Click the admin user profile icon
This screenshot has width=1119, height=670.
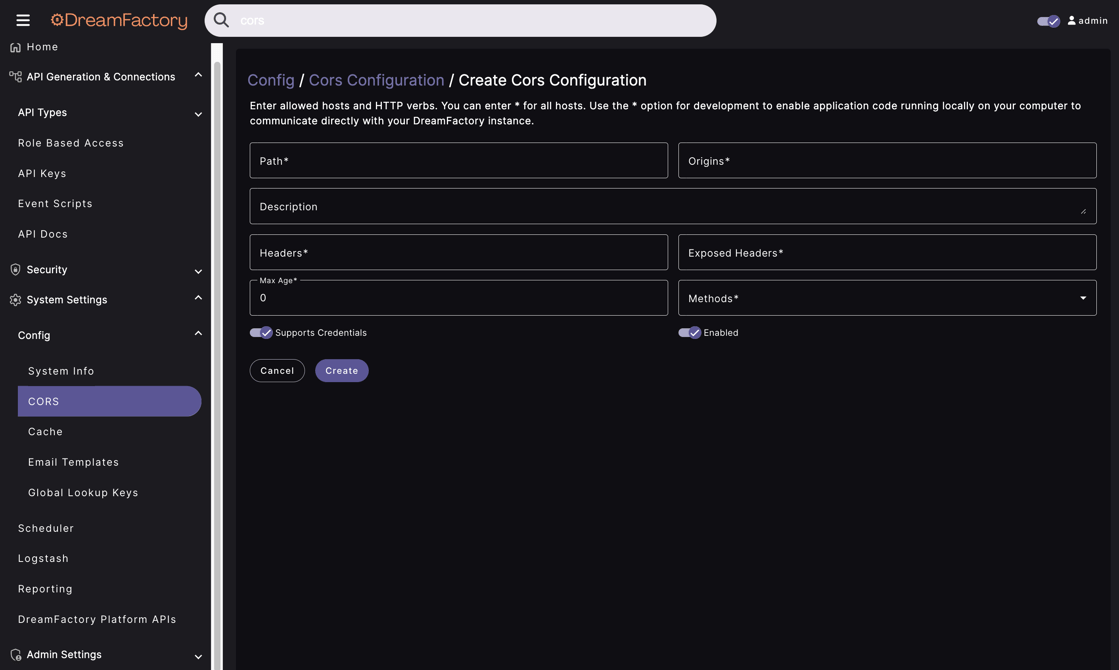pos(1070,18)
